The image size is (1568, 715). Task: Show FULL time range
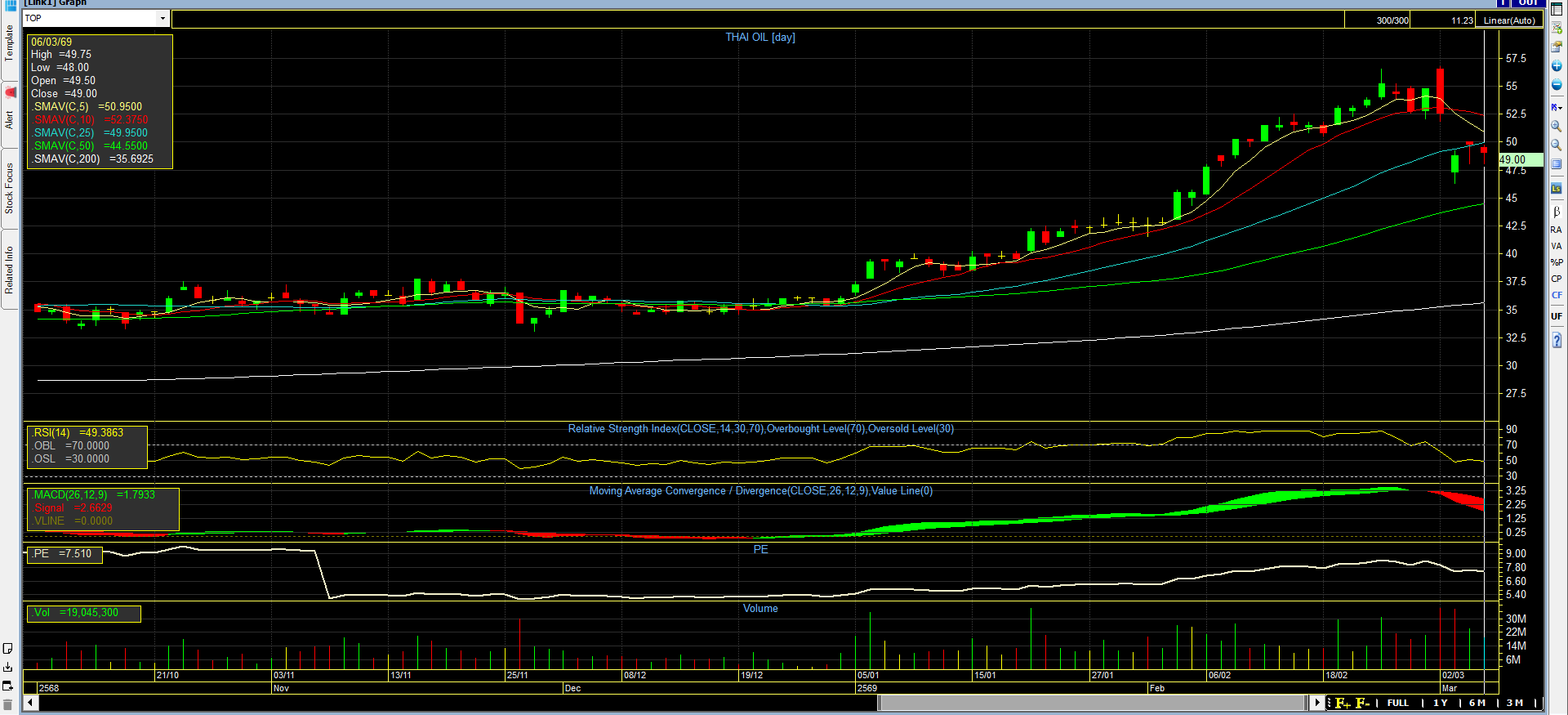click(1398, 703)
